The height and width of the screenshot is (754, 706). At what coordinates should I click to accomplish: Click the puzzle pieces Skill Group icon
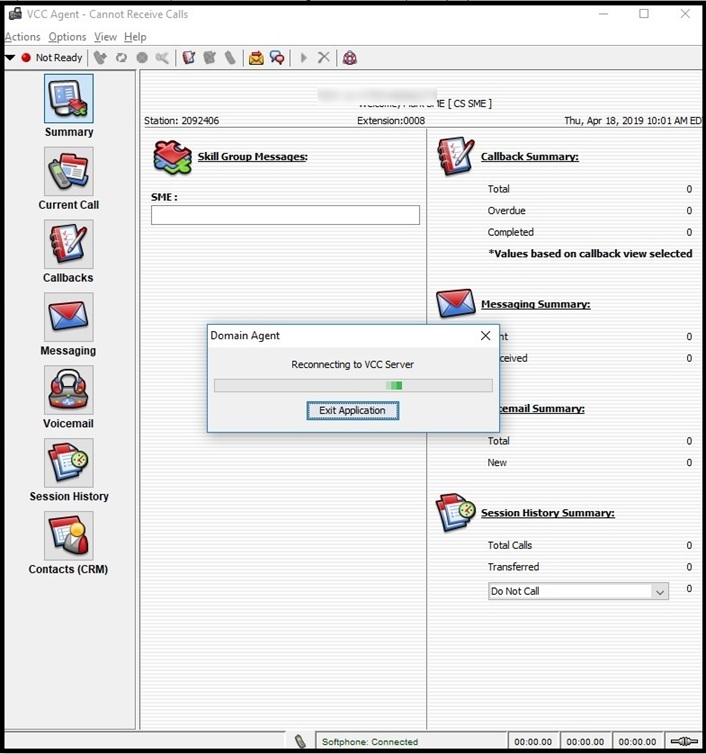[x=172, y=157]
